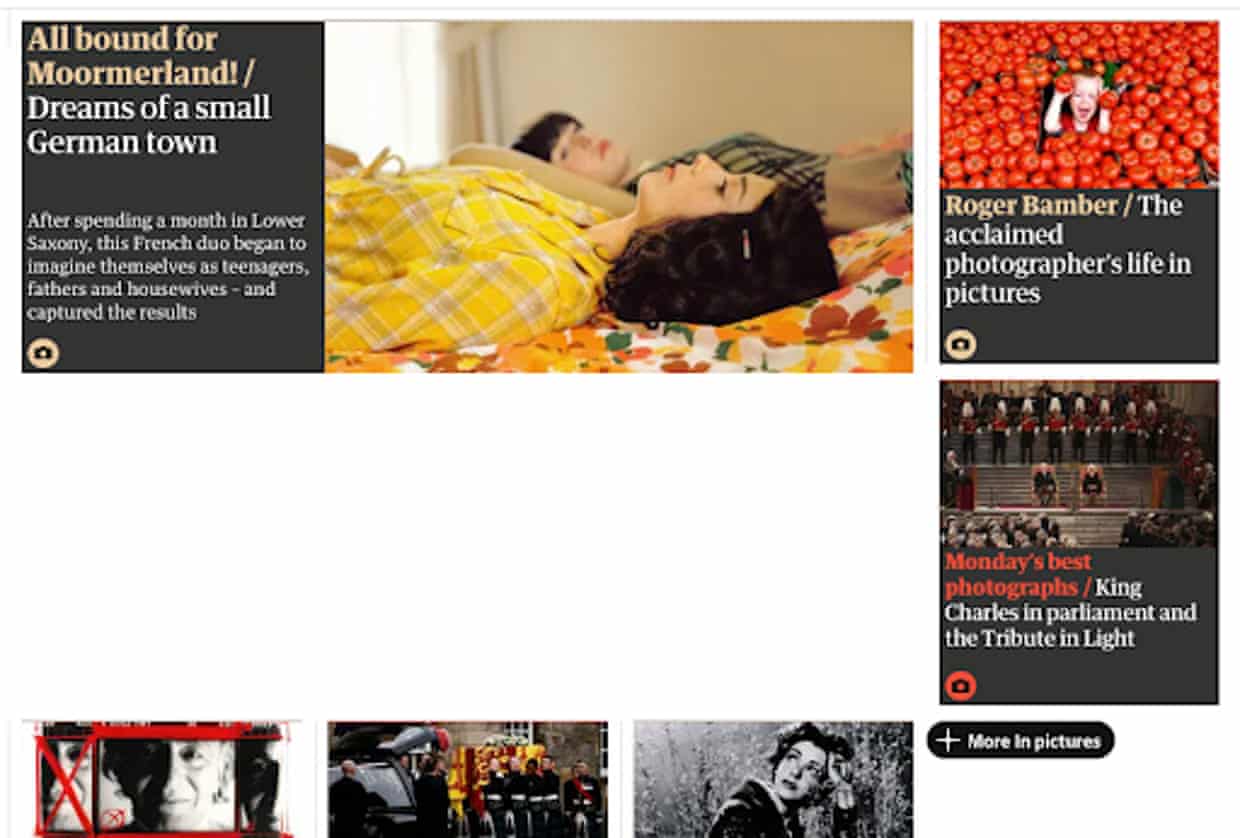Open parliament hall ceremony photo thumbnail
The width and height of the screenshot is (1240, 838).
(x=1079, y=464)
